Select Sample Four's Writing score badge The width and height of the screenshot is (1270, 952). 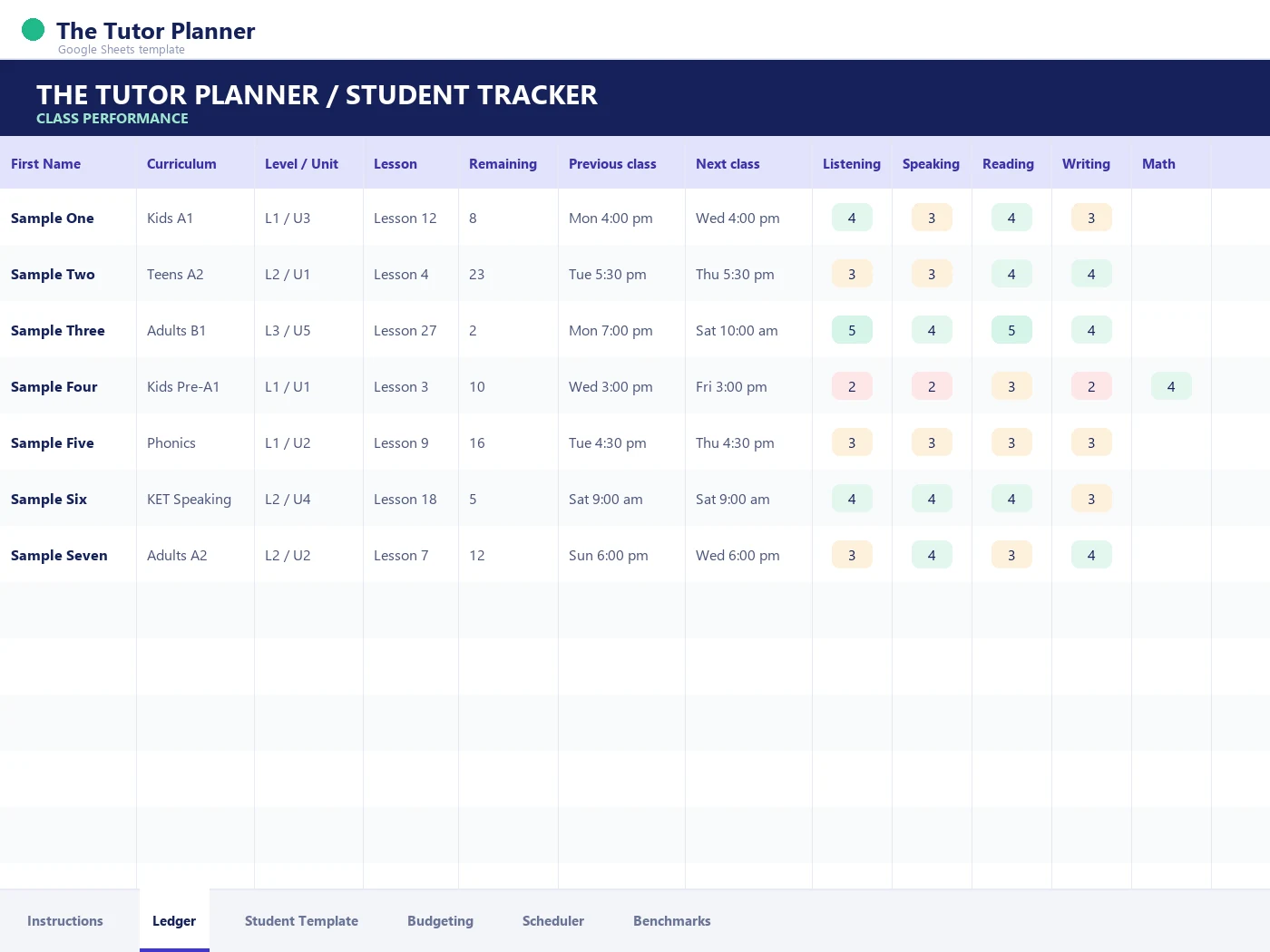[x=1091, y=386]
